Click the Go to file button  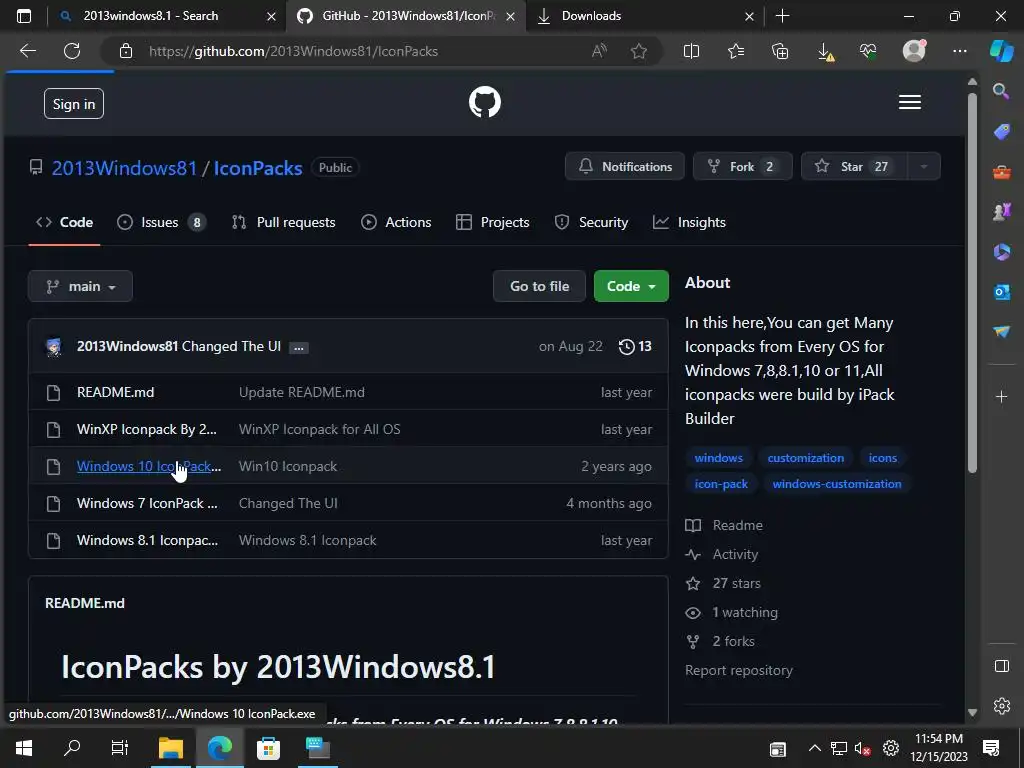click(x=539, y=286)
